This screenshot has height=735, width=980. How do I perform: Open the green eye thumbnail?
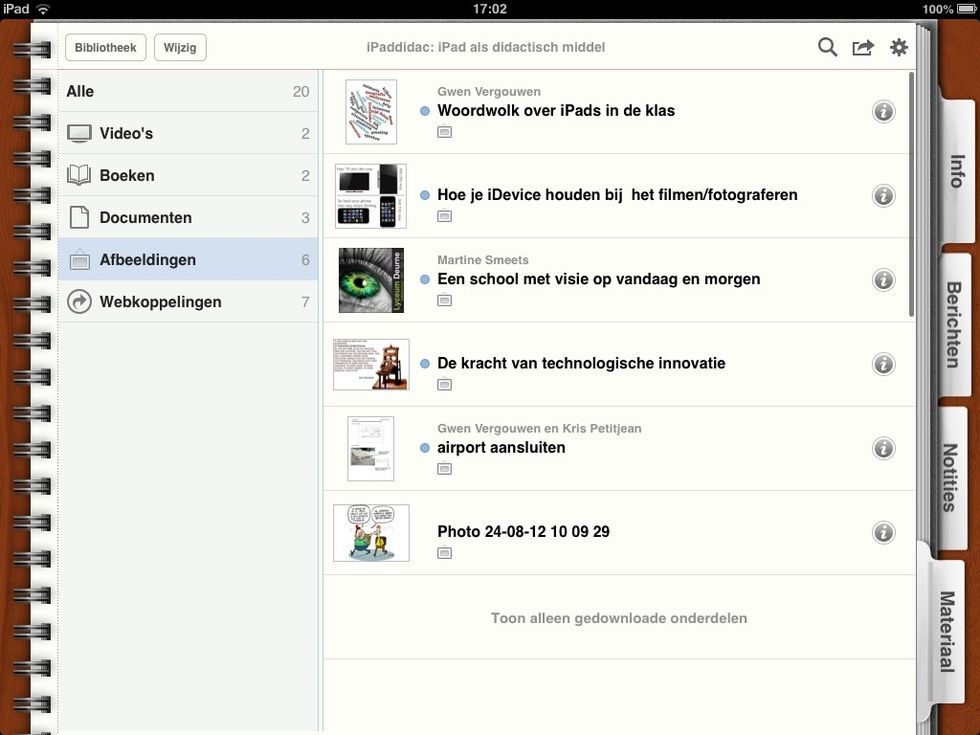click(371, 280)
